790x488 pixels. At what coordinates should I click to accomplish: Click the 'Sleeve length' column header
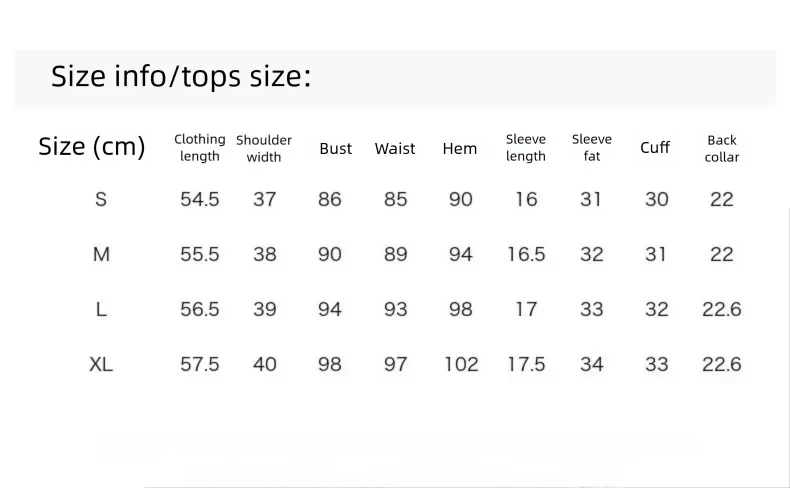(x=525, y=148)
